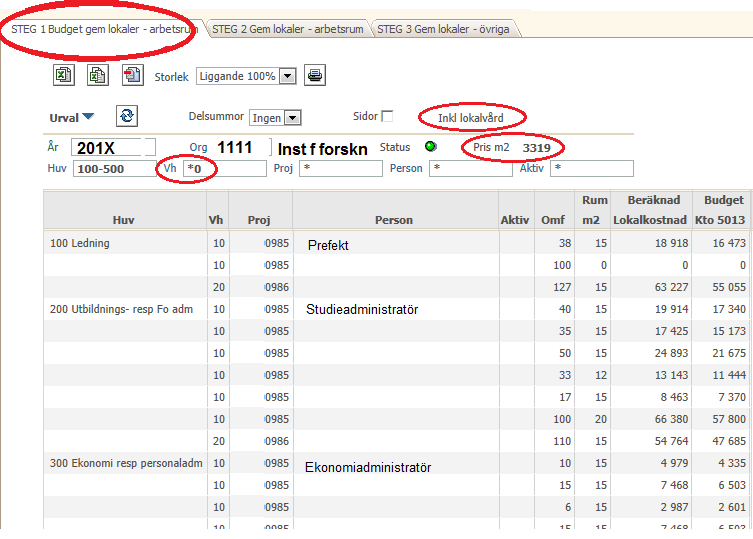Click the second Excel copy export icon

point(98,75)
